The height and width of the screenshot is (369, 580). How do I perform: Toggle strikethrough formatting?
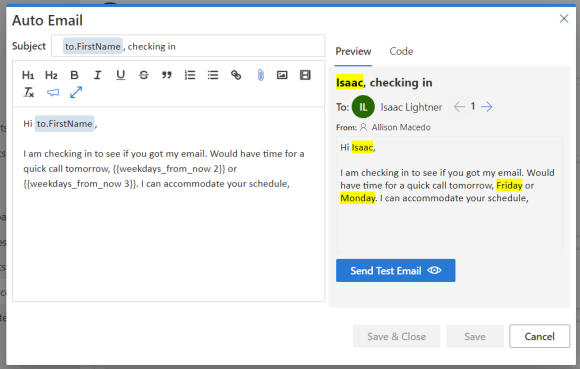pyautogui.click(x=144, y=75)
